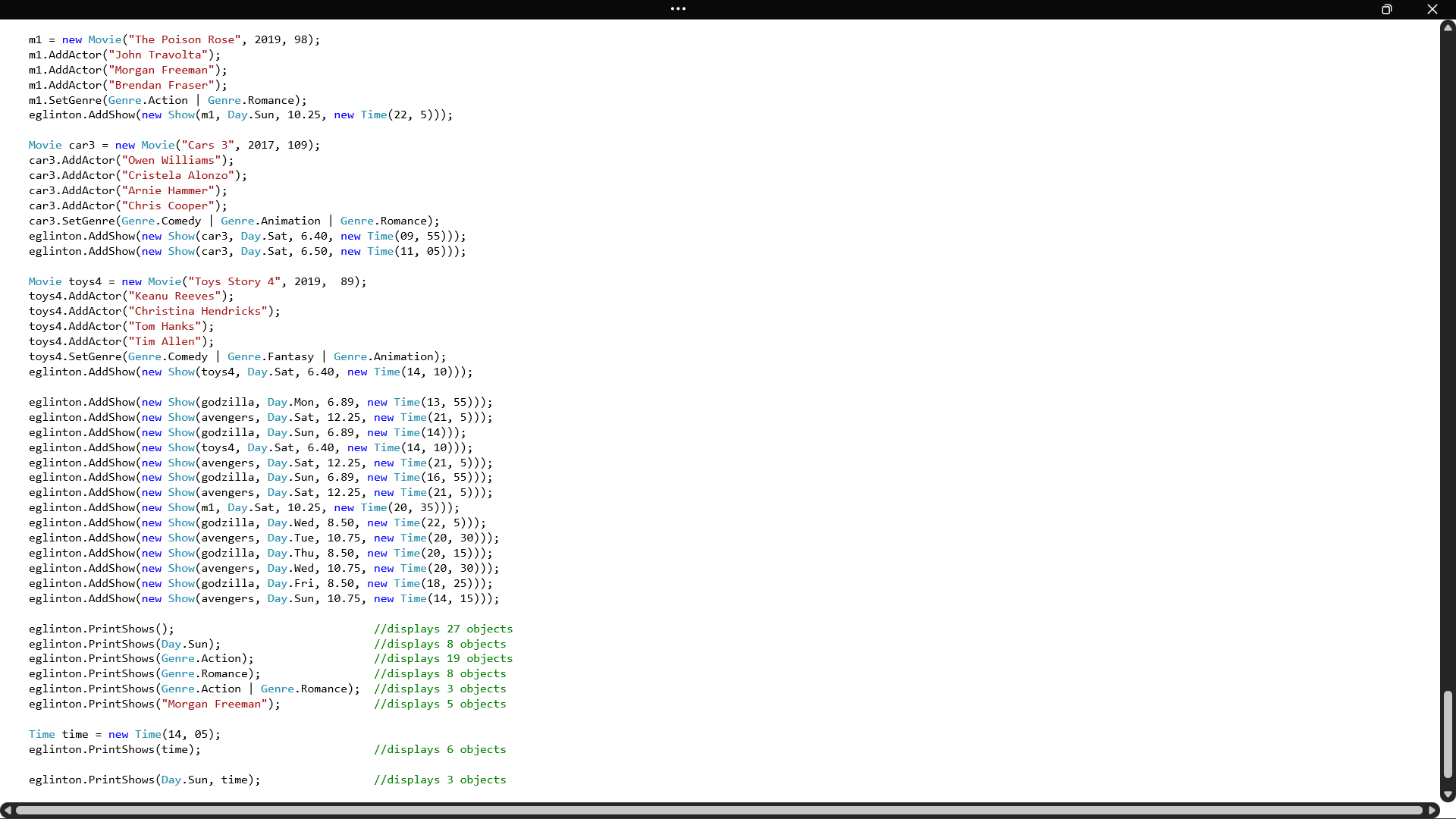The image size is (1456, 819).
Task: Click the scroll up arrow
Action: [1448, 27]
